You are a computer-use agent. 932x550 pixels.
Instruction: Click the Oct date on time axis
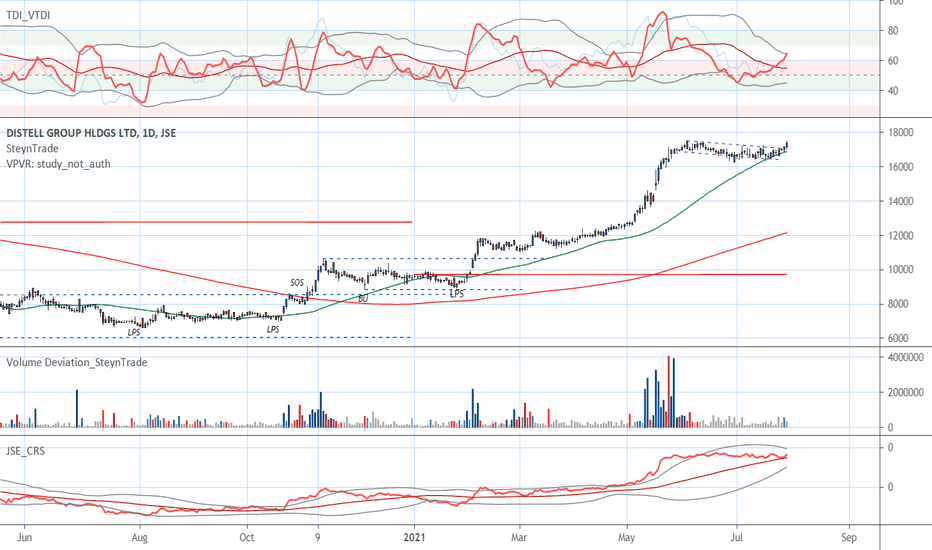click(x=246, y=538)
